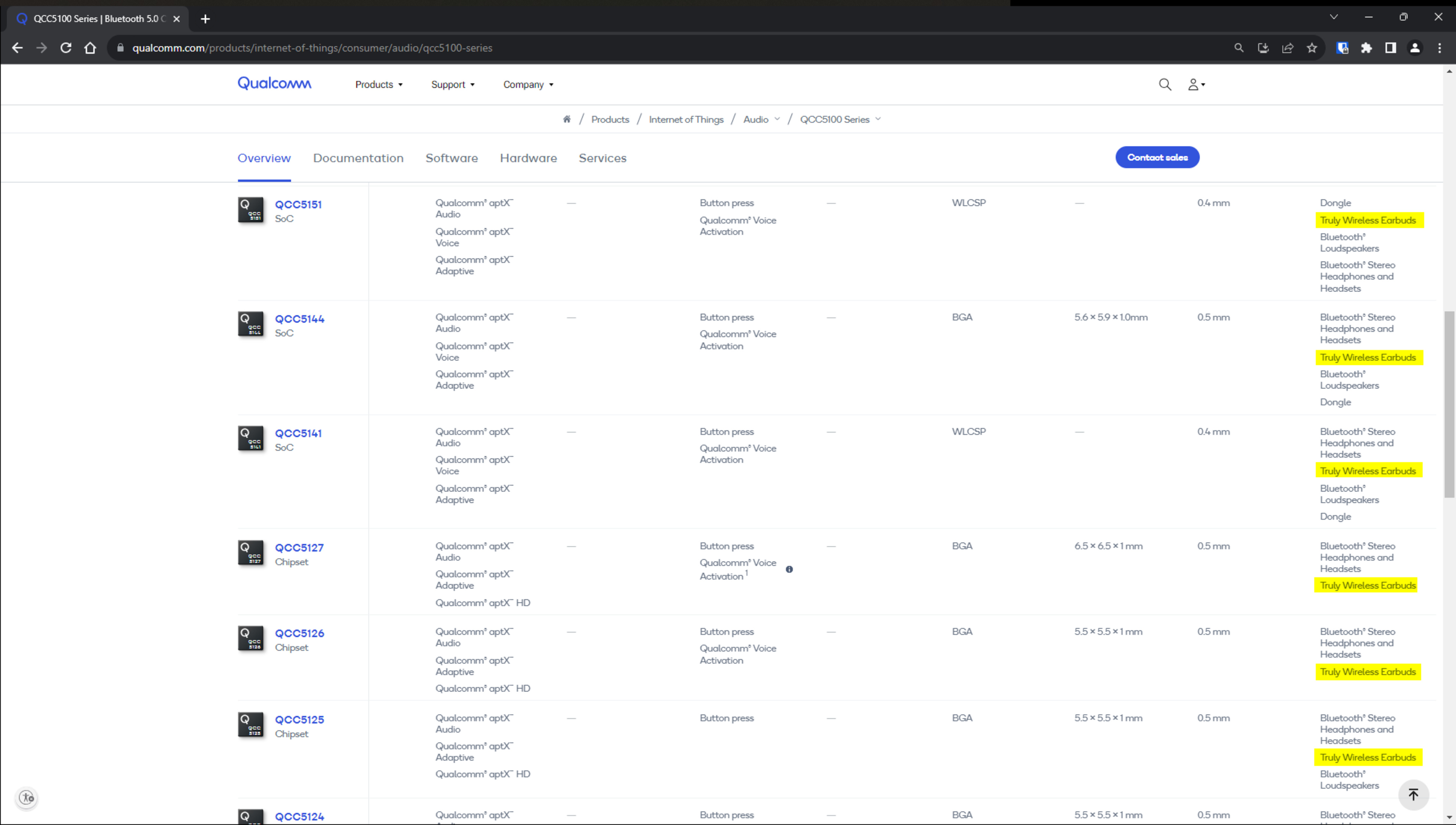Click the scroll-to-top arrow button

1413,794
